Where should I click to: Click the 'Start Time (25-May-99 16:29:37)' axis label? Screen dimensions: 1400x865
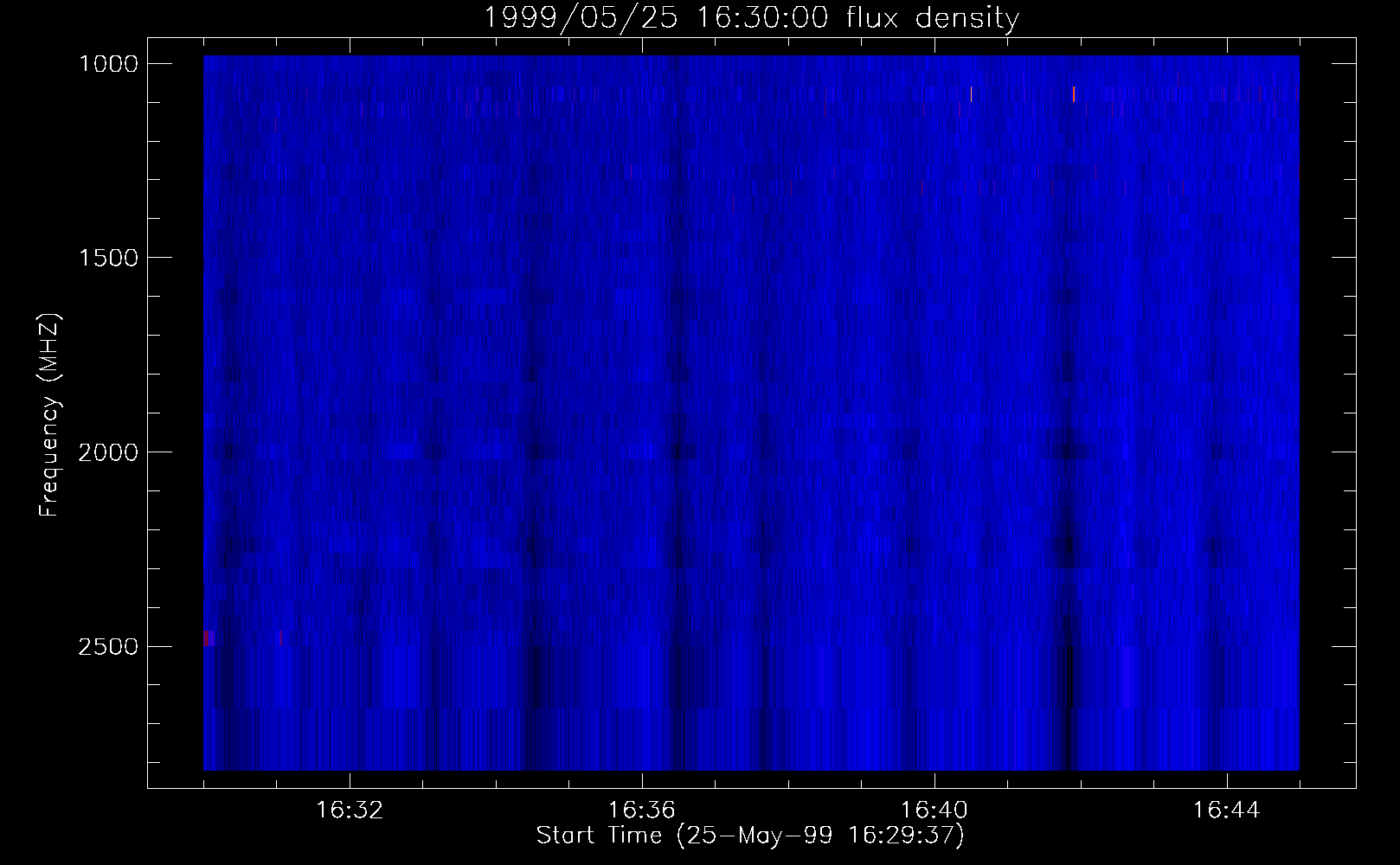point(750,836)
